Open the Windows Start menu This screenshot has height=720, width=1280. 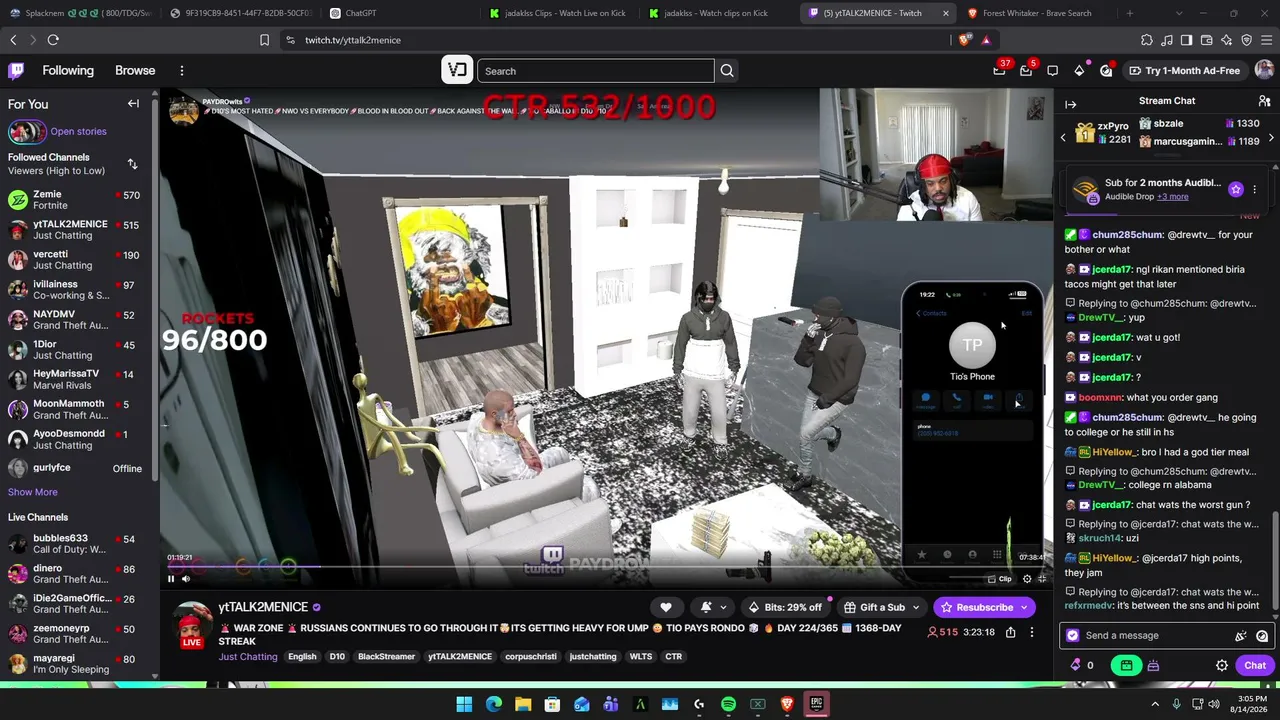tap(464, 704)
